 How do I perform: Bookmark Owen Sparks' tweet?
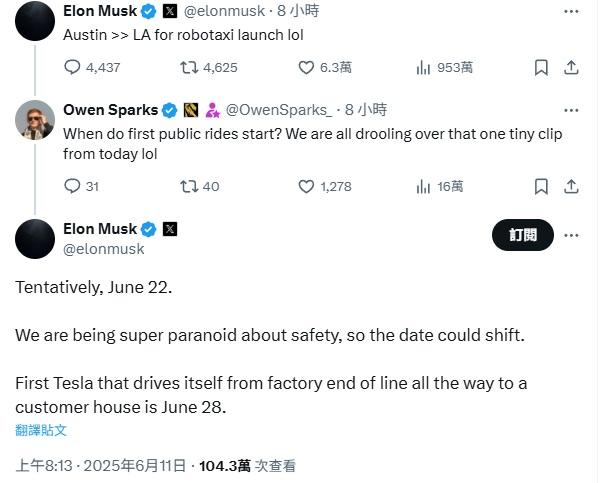tap(541, 186)
